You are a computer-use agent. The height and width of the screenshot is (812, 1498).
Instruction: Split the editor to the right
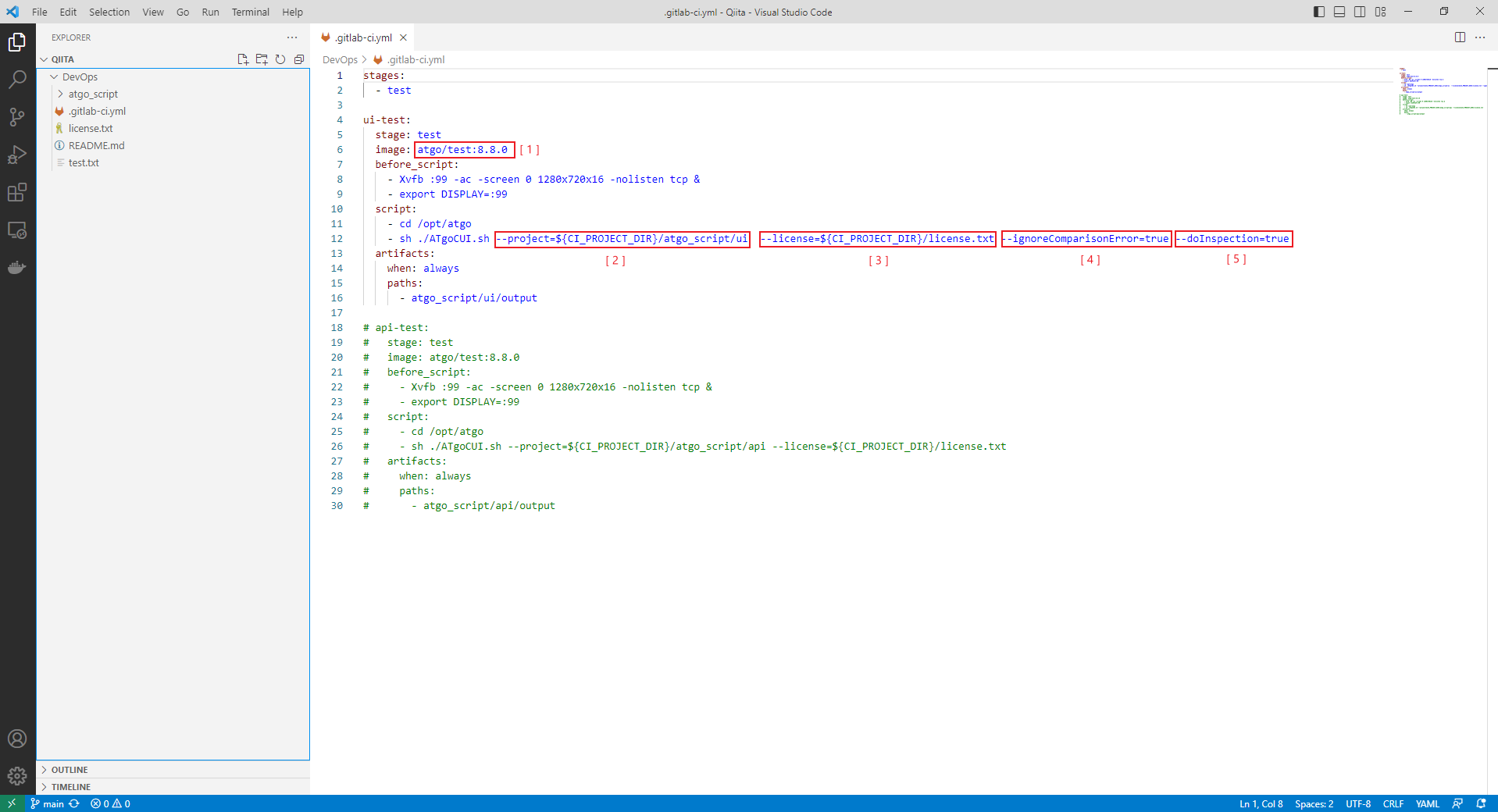[1460, 37]
